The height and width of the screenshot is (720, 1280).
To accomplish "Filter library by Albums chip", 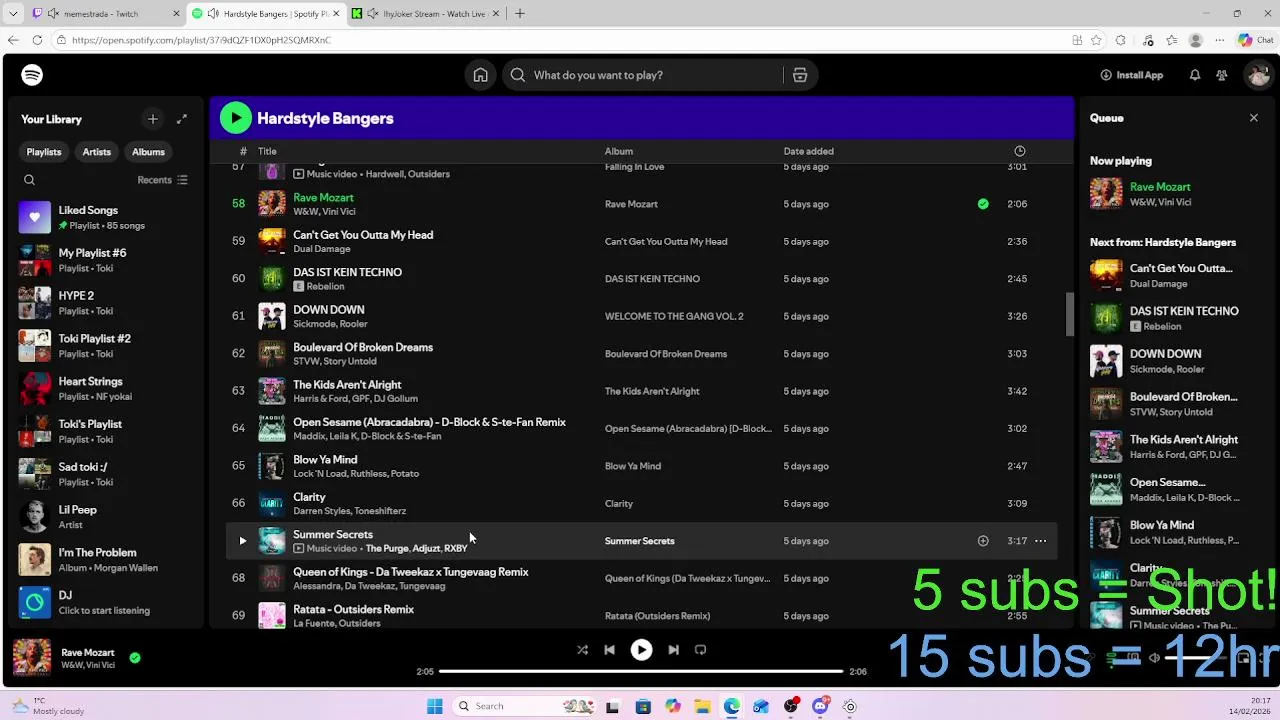I will coord(148,152).
